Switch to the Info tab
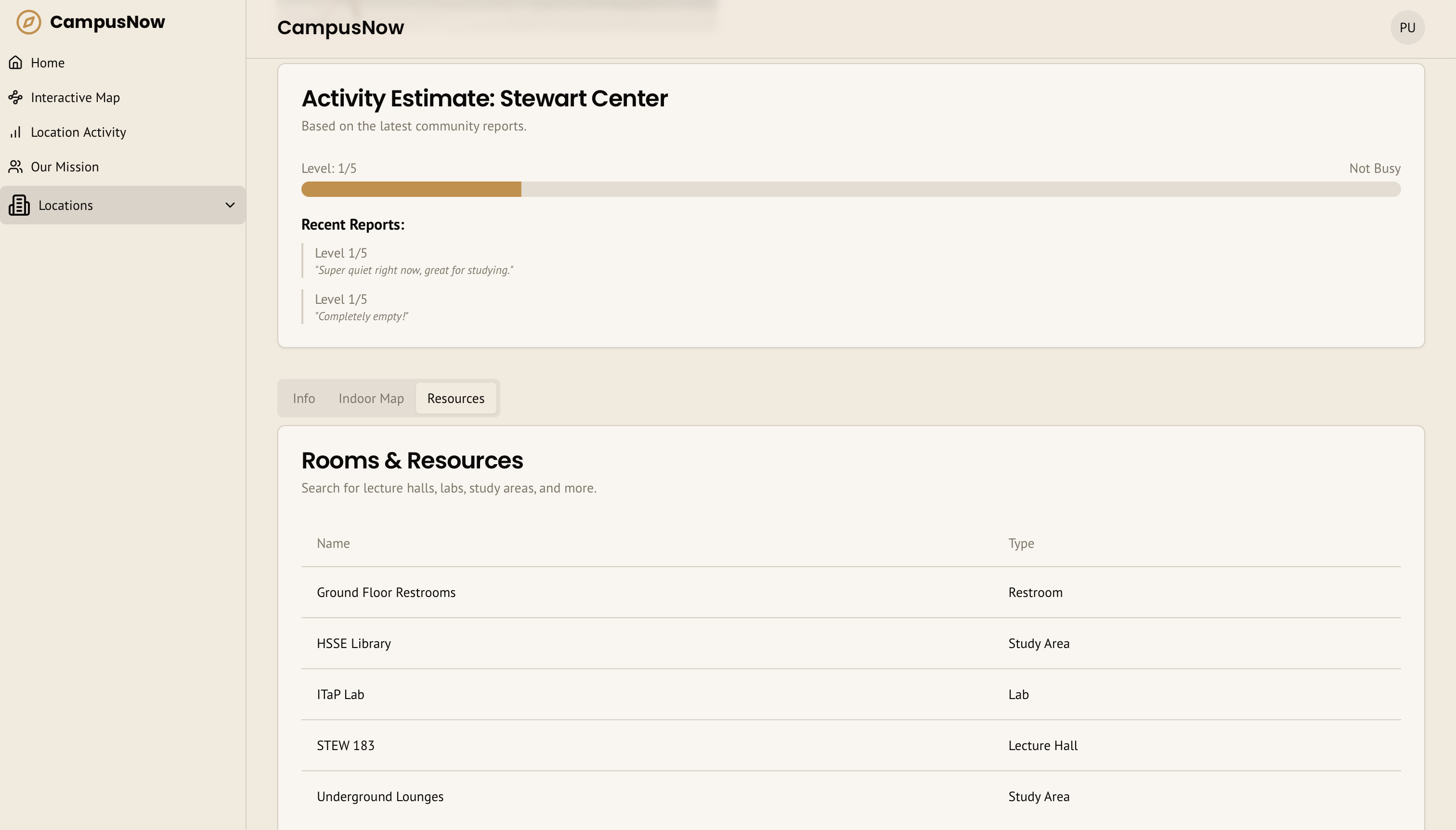This screenshot has width=1456, height=830. click(x=303, y=399)
